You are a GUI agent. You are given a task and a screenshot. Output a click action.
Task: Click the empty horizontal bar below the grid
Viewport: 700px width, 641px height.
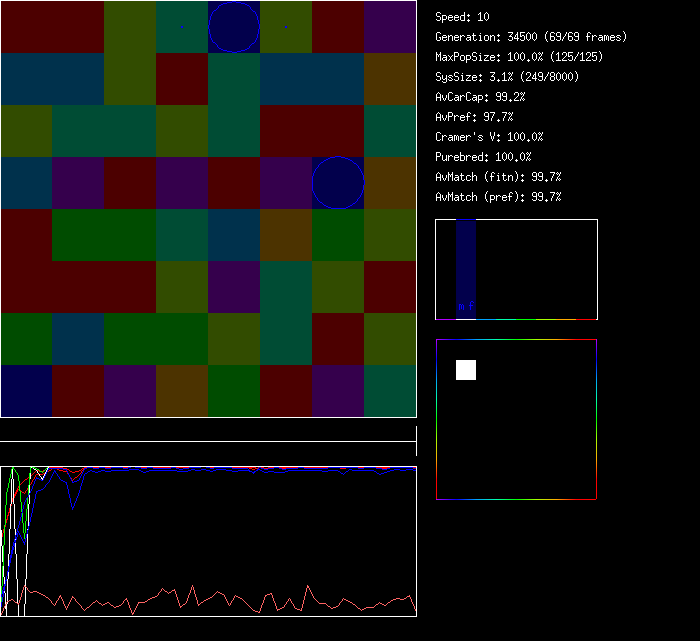point(208,431)
